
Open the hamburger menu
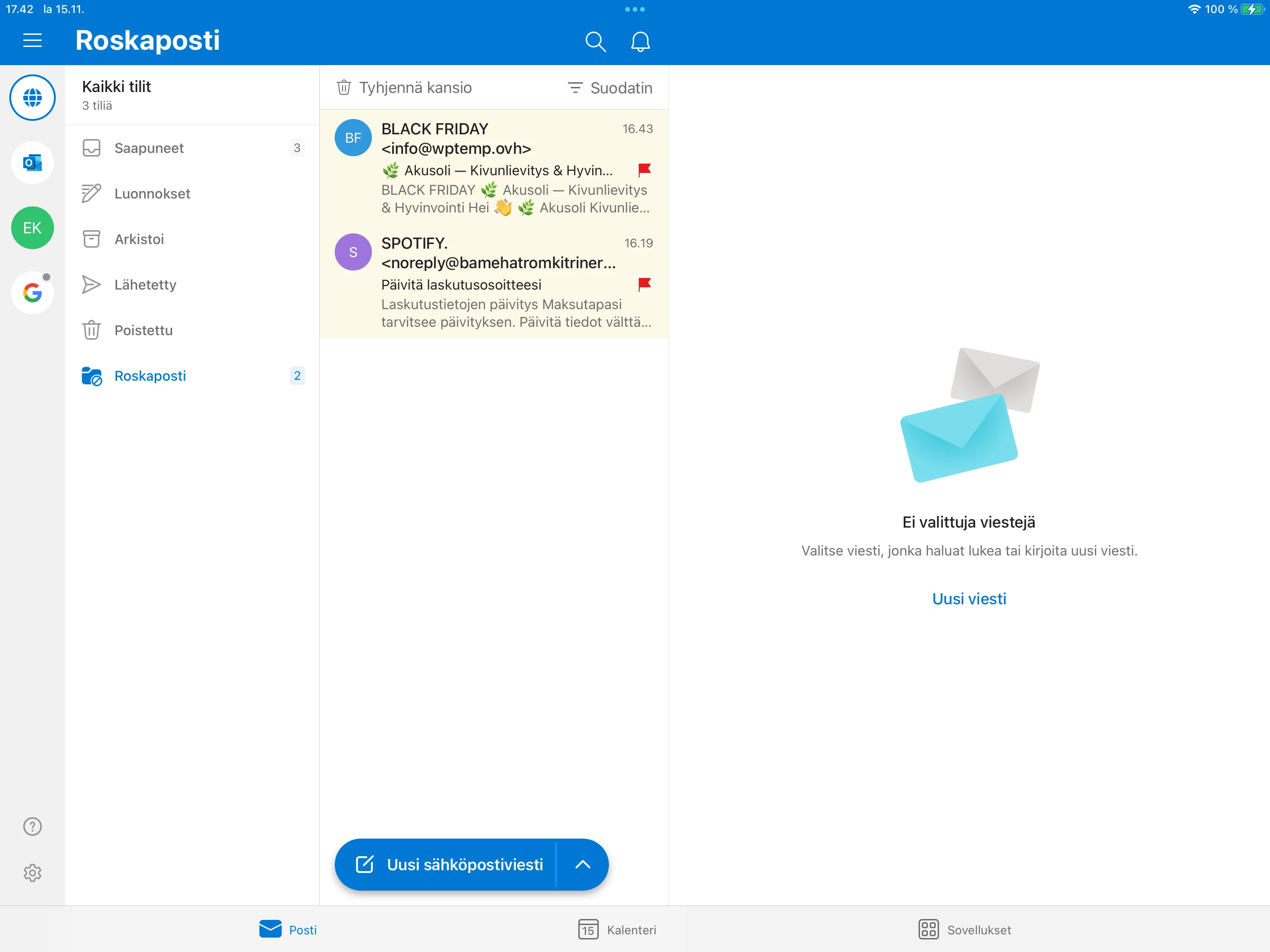pos(32,40)
